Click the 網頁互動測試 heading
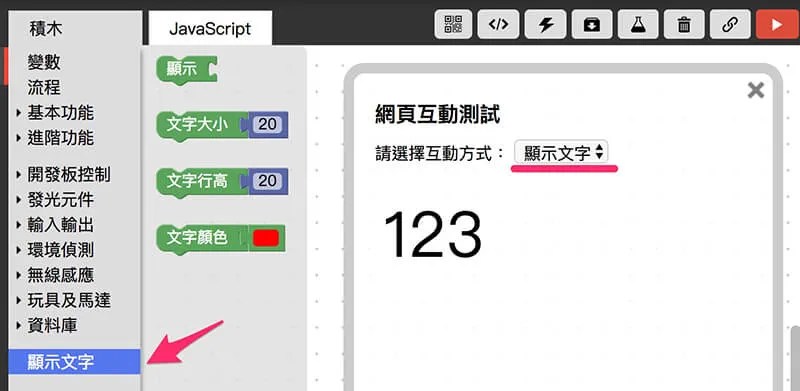The height and width of the screenshot is (391, 800). (437, 115)
